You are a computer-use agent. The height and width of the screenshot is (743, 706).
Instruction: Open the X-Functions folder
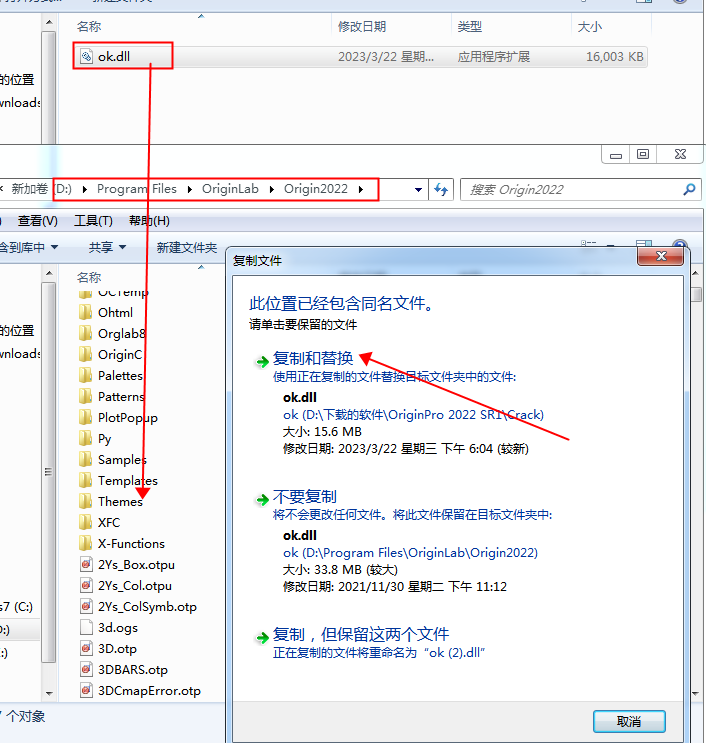point(130,544)
